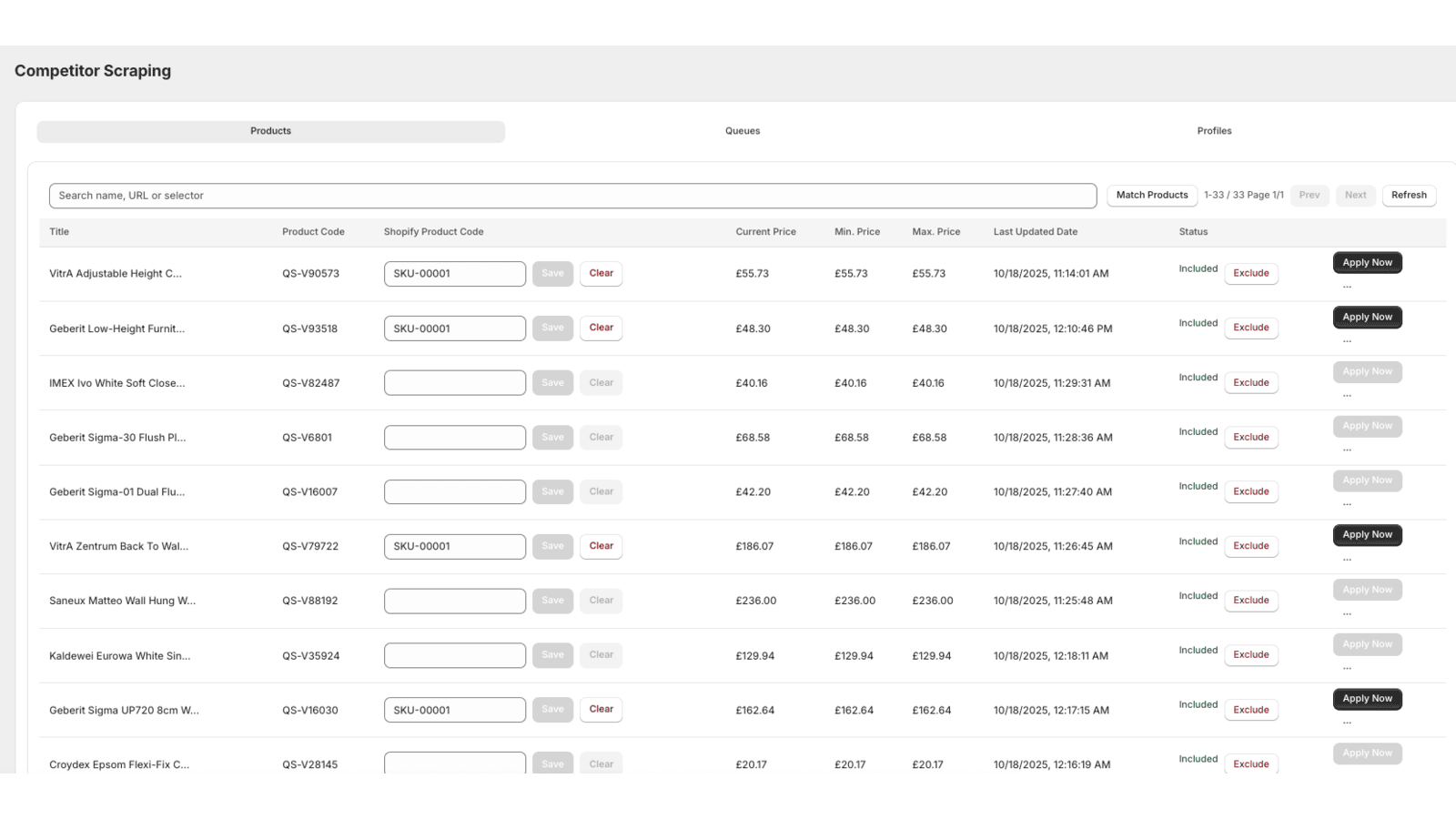Click the SKU-00001 field for VitrA Zentrum row
Image resolution: width=1456 pixels, height=819 pixels.
click(x=454, y=546)
